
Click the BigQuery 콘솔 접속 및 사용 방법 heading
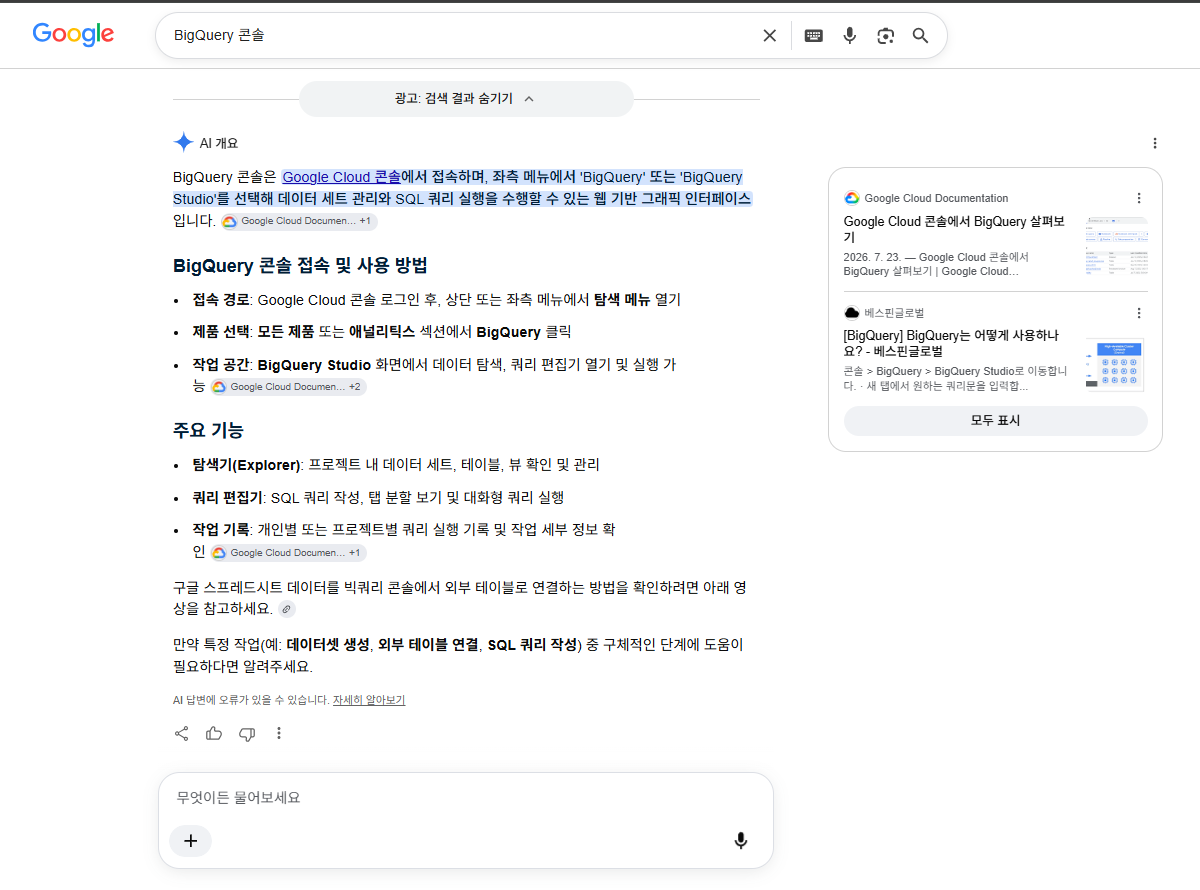301,266
